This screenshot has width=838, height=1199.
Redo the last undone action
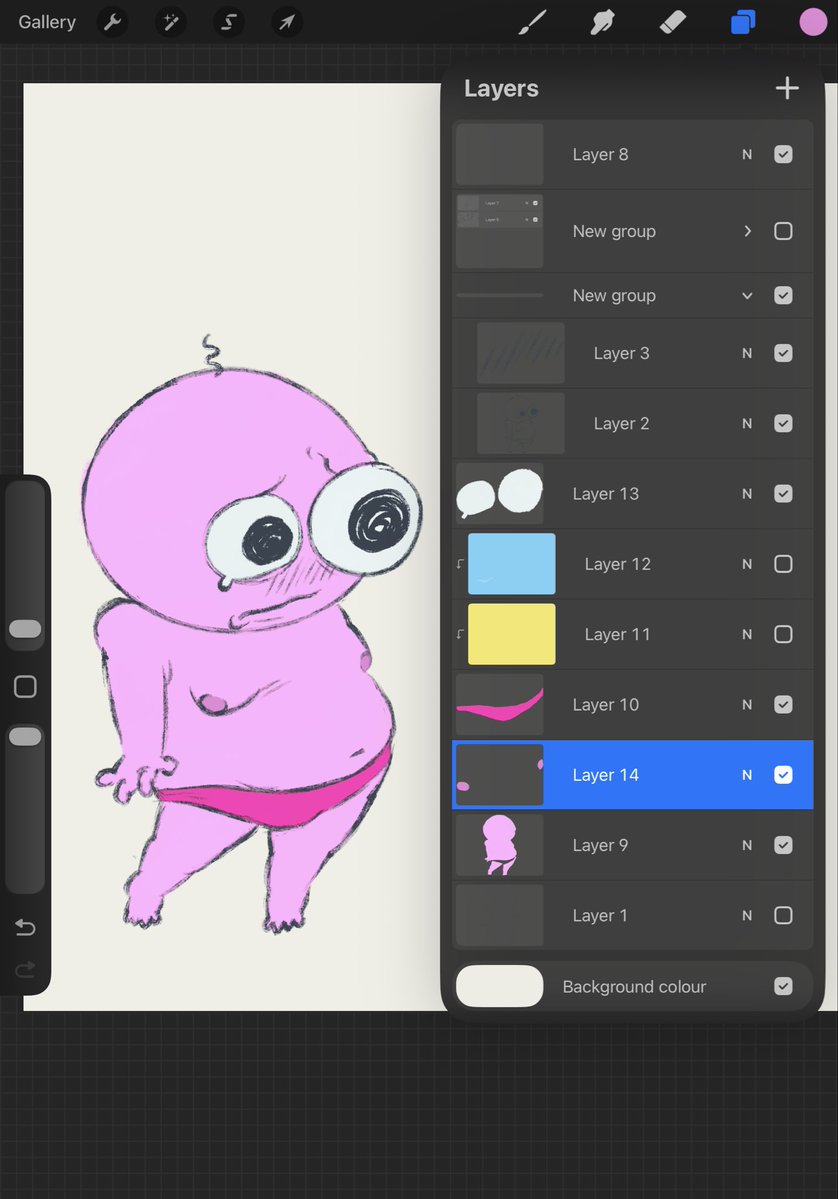(25, 970)
